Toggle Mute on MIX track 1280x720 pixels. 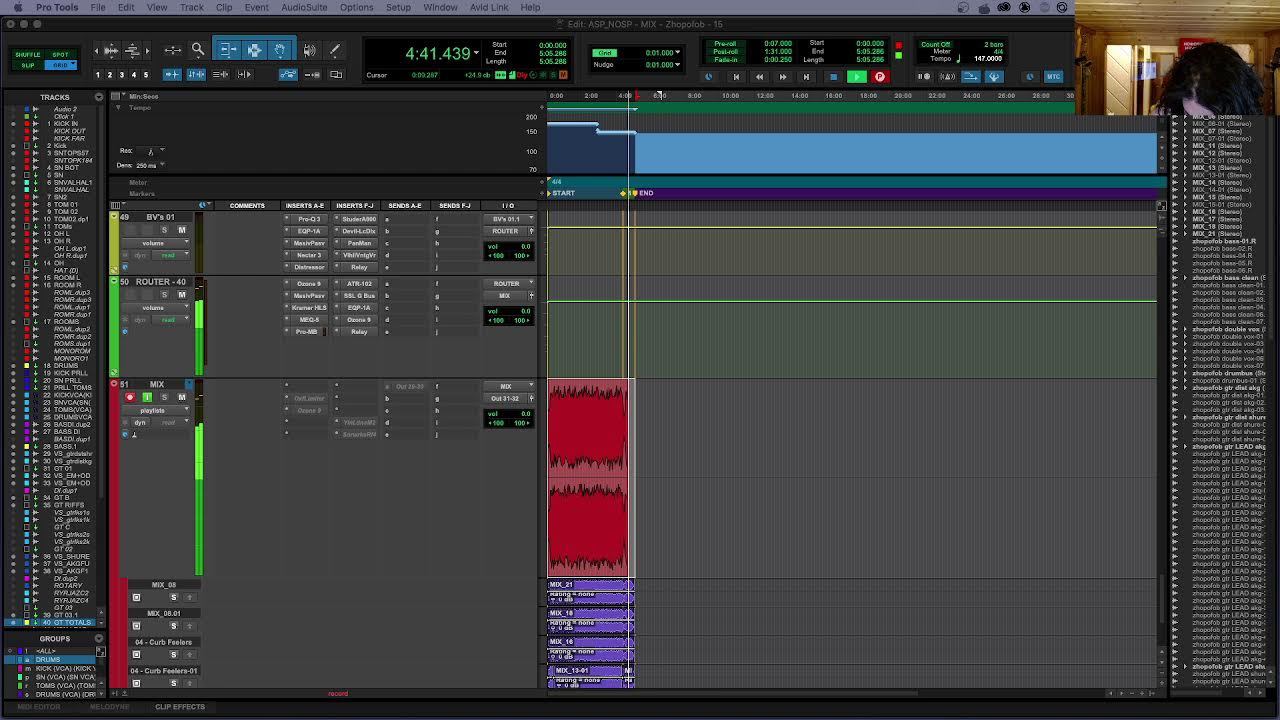(182, 397)
